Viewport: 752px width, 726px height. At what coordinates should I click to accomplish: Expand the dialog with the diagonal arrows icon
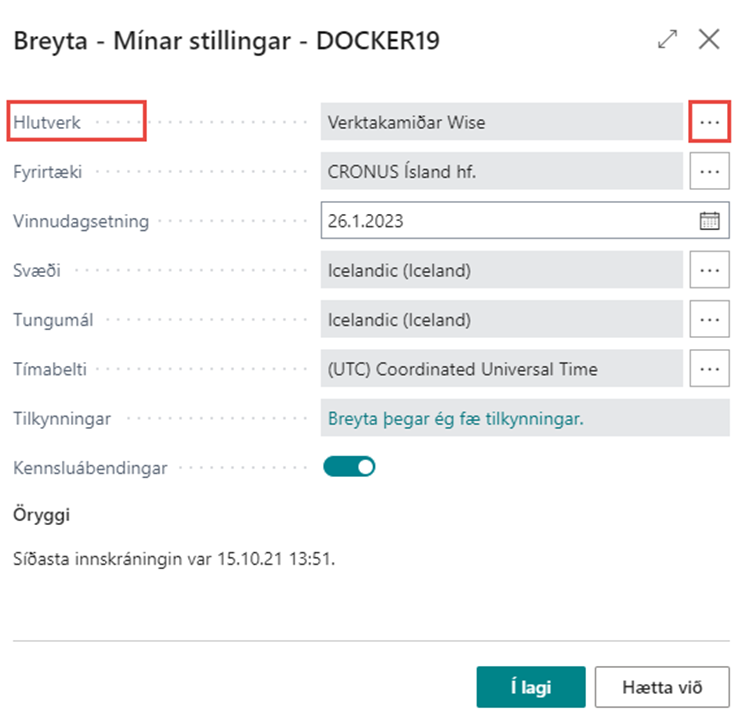pos(667,40)
